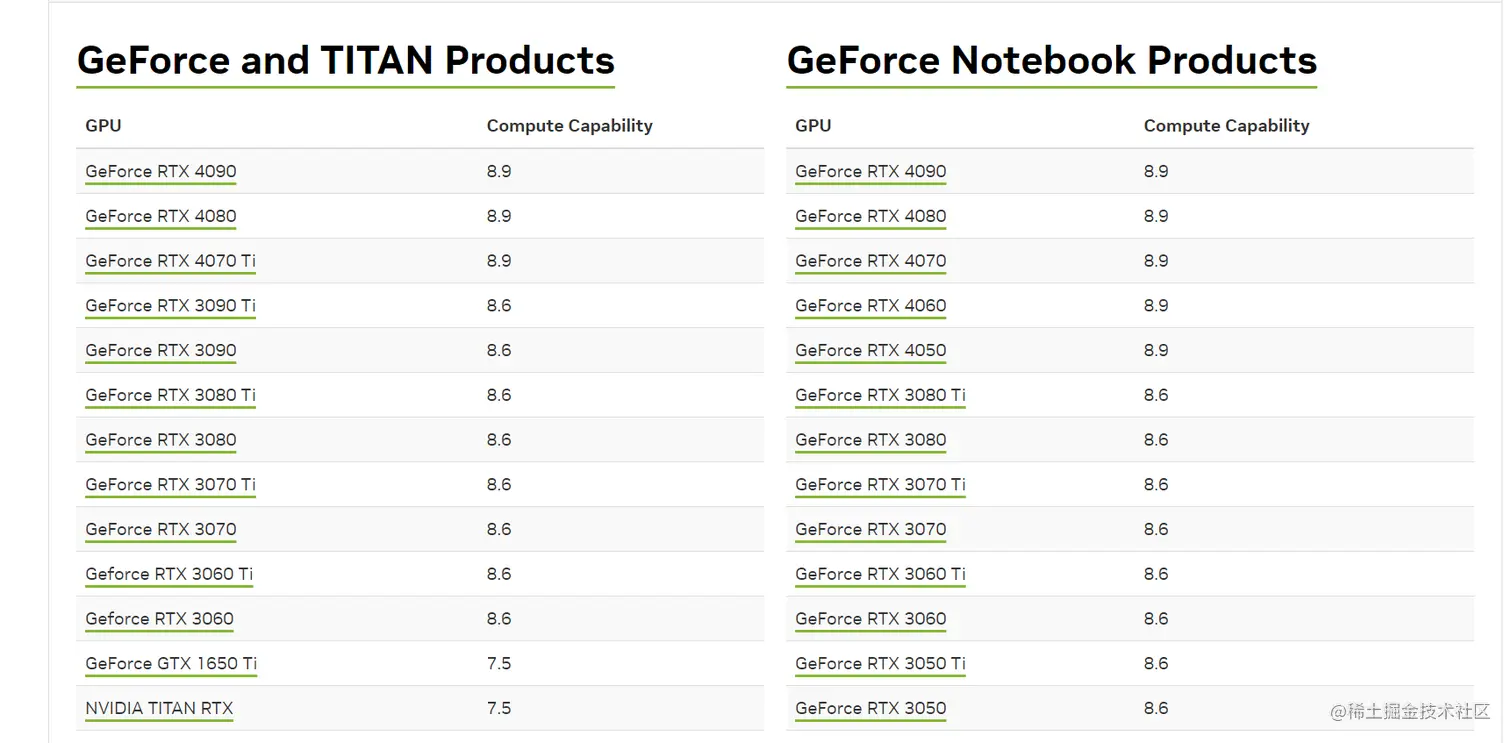Screen dimensions: 1512x743
Task: Open the GeForce GTX 1650 Ti link
Action: pos(171,664)
